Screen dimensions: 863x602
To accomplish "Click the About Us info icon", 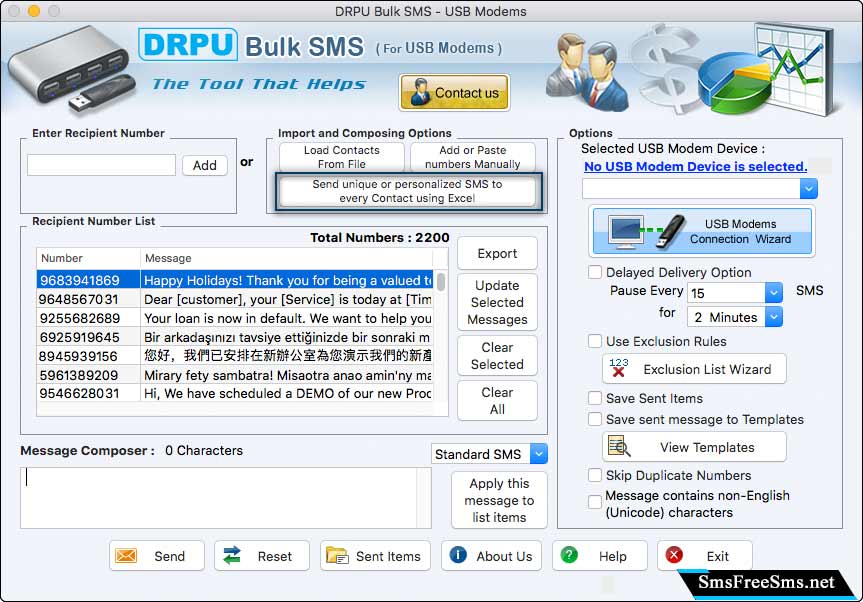I will (458, 556).
